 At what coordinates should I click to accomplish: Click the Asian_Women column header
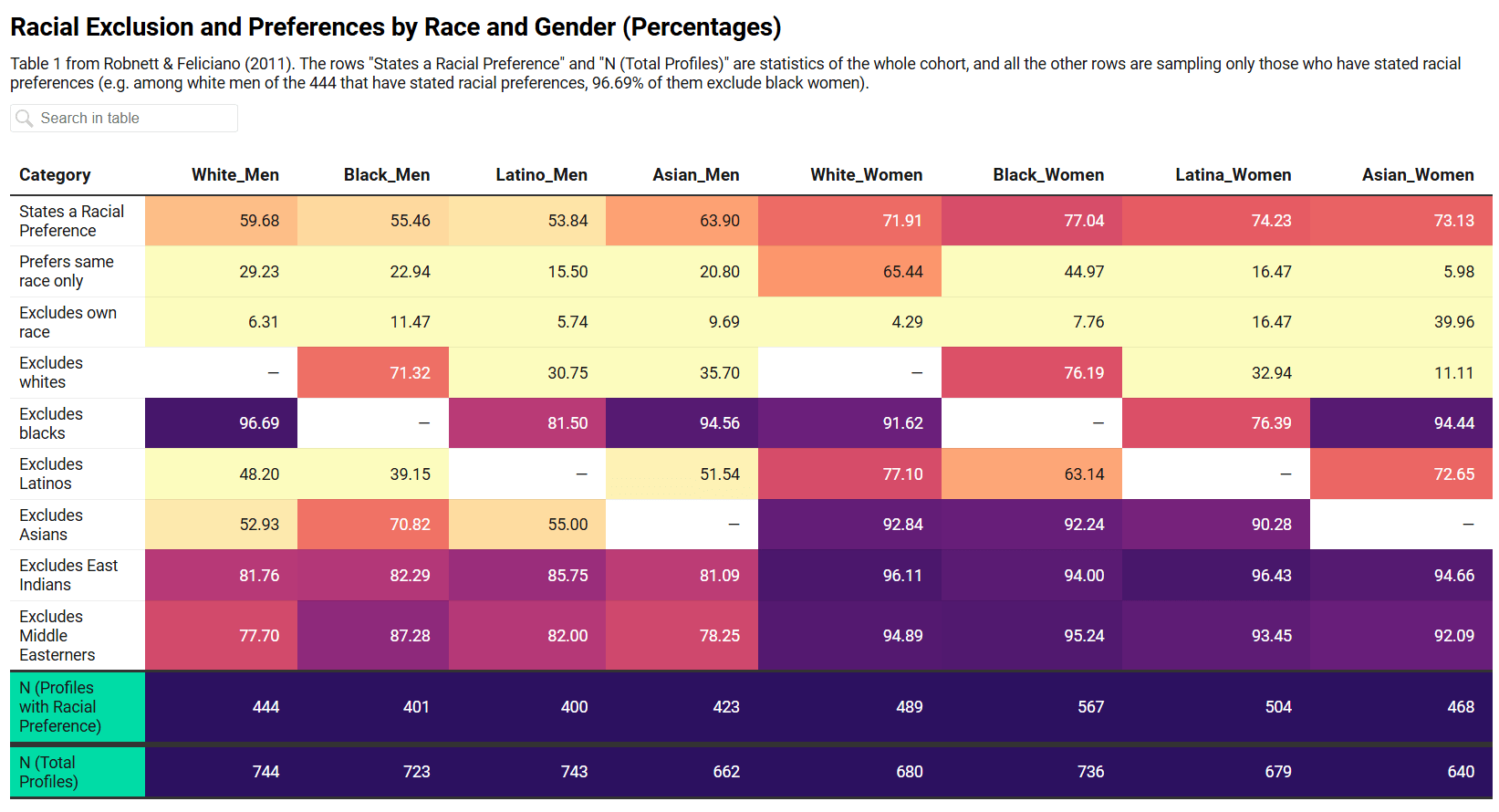coord(1417,175)
